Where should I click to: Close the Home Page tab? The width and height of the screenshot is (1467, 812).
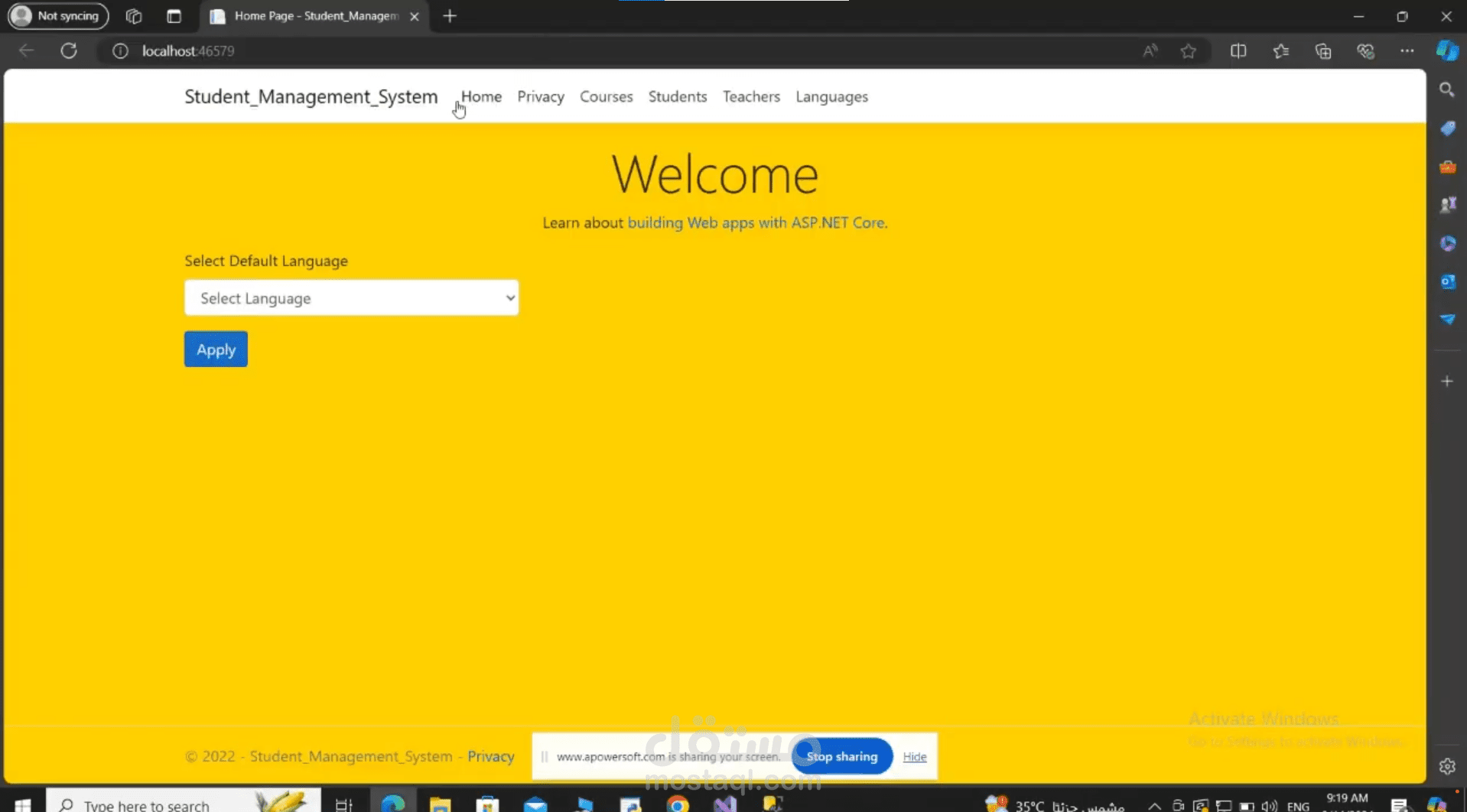click(415, 16)
